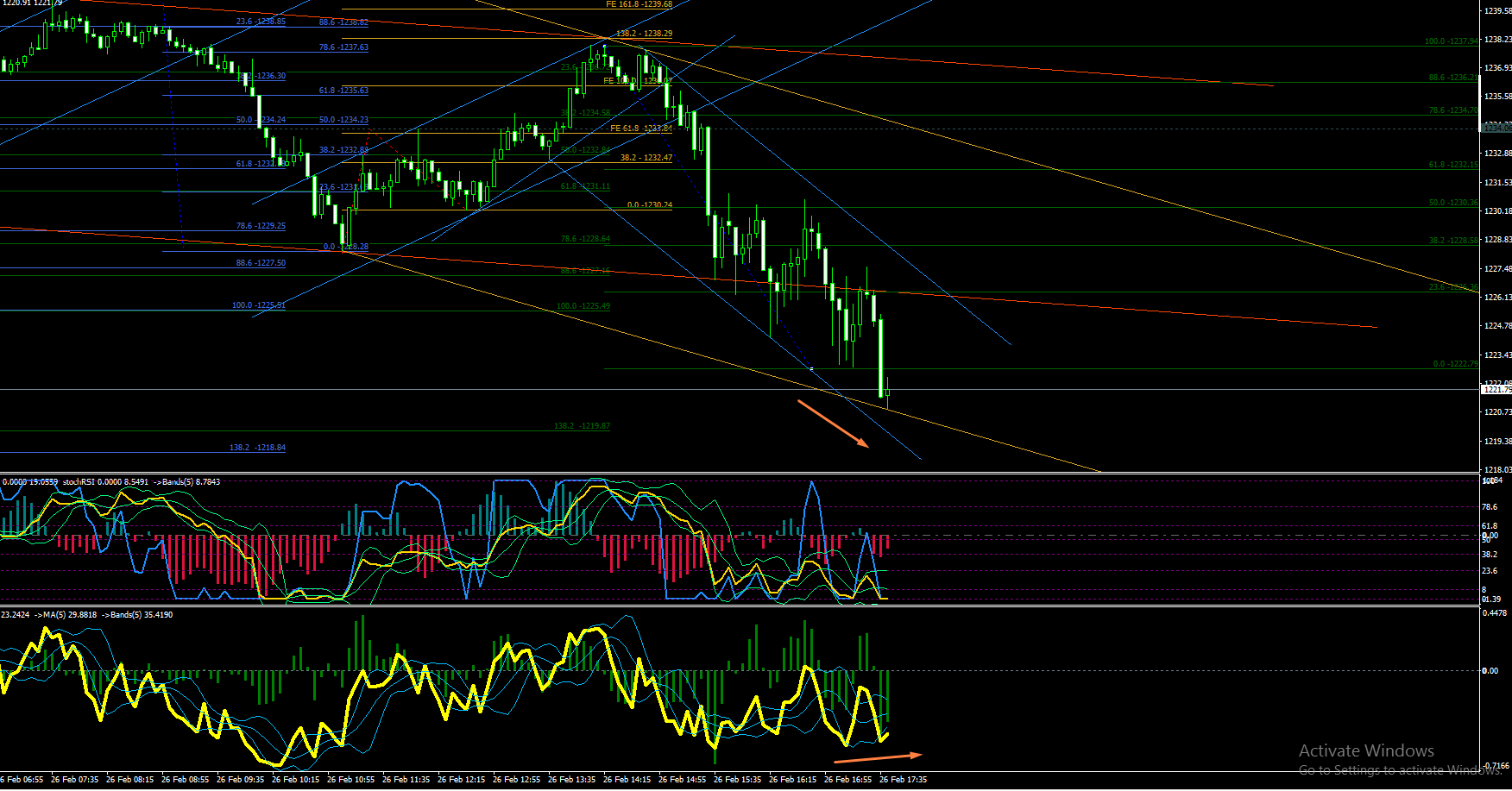Image resolution: width=1512 pixels, height=791 pixels.
Task: Click the "->MA(5) 29.8818" indicator label
Action: point(65,615)
